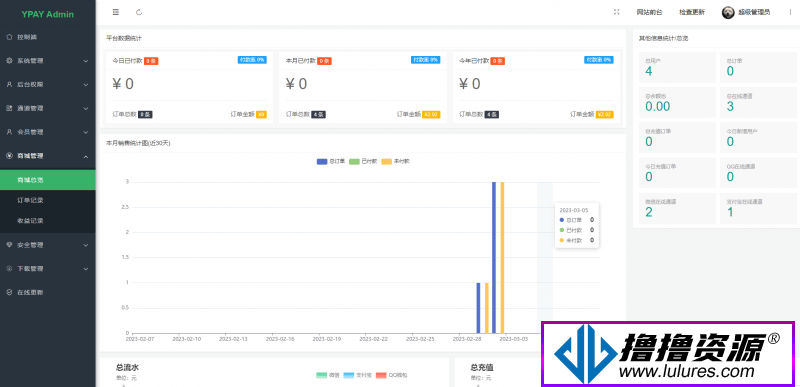
Task: Expand the 系统管理 menu chevron
Action: [x=86, y=61]
